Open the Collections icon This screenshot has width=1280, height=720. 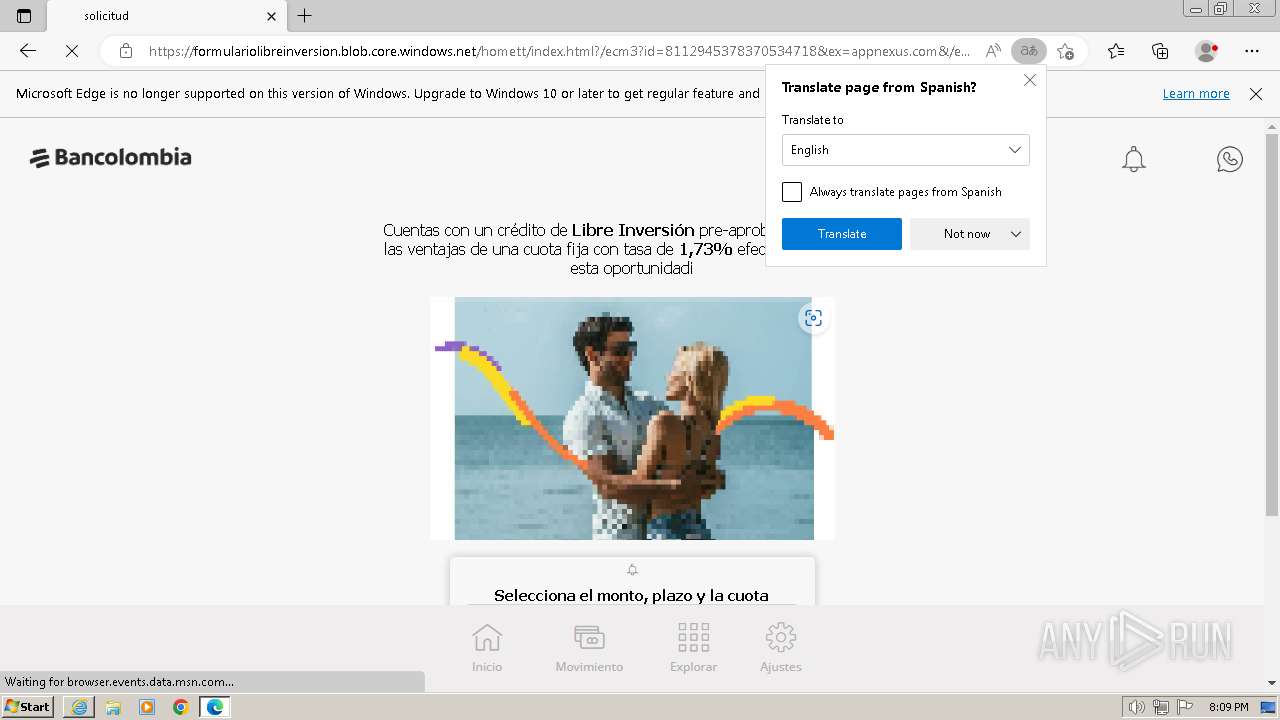pos(1160,51)
